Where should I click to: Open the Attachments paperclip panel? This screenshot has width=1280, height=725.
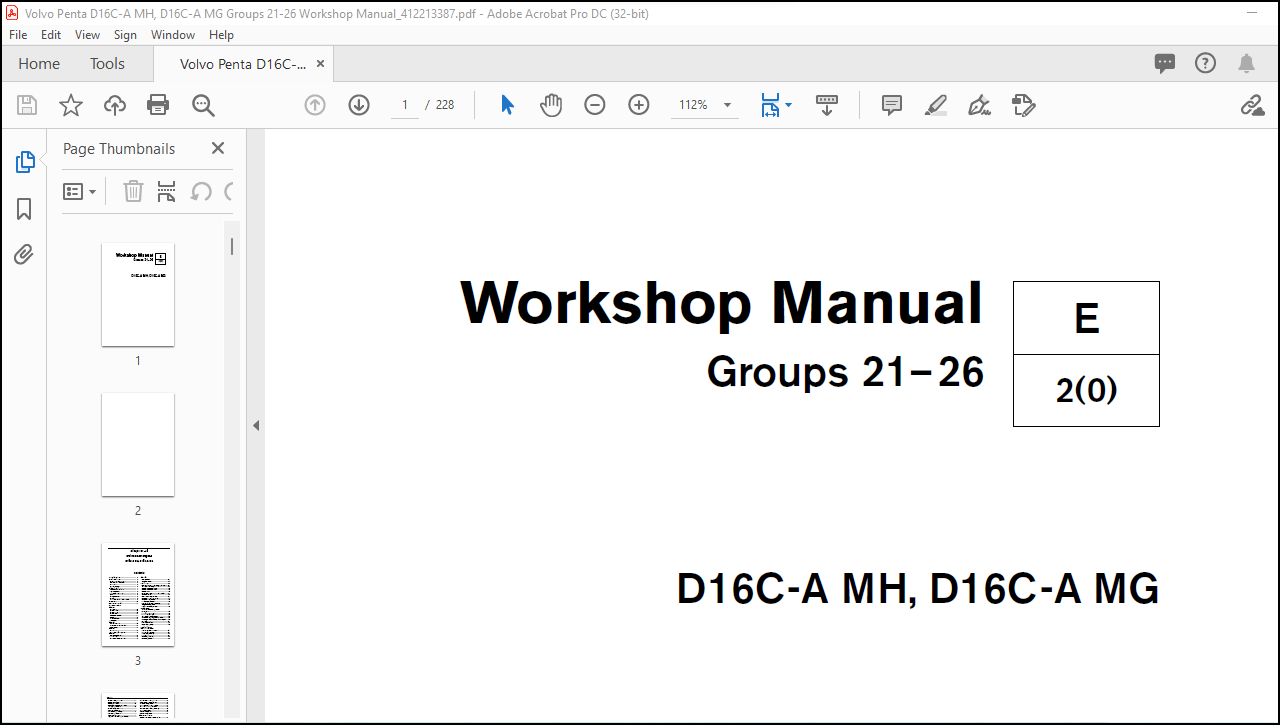24,254
